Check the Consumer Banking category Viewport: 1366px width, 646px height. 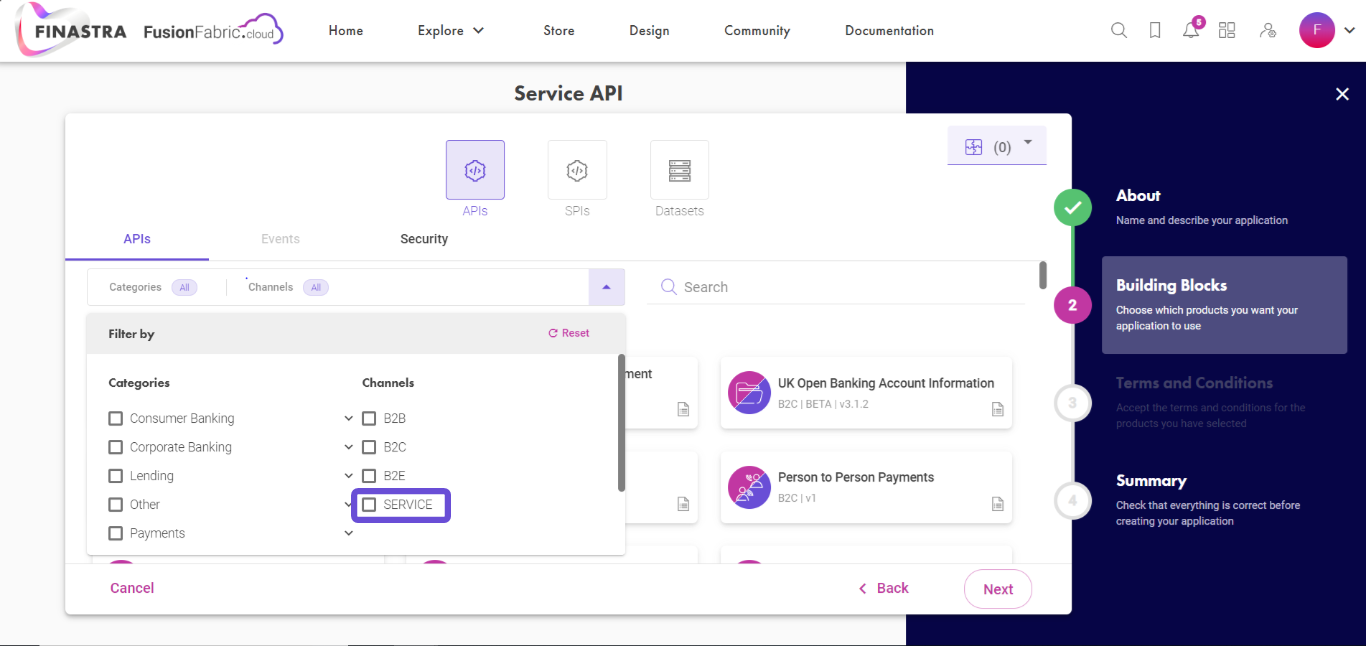[116, 418]
